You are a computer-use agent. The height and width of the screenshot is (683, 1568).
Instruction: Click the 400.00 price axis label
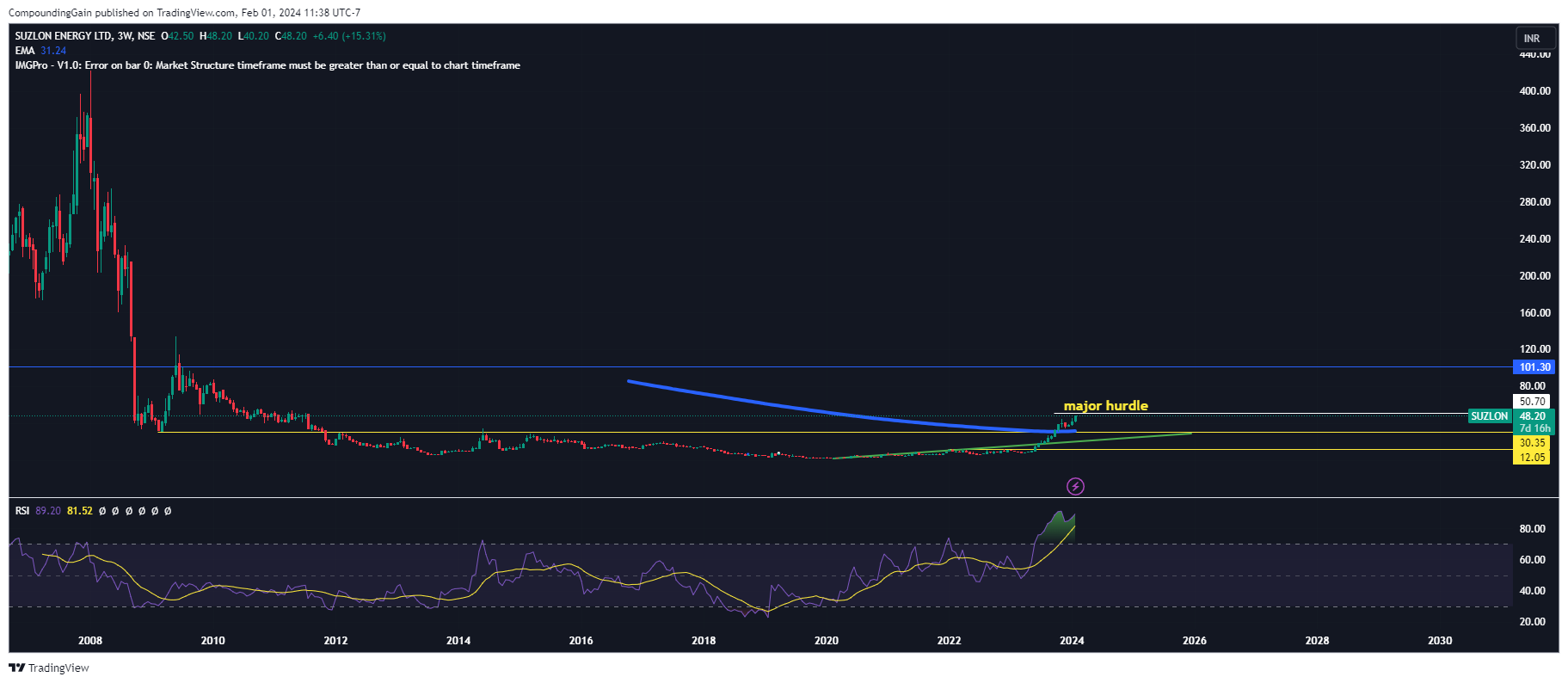[1535, 91]
